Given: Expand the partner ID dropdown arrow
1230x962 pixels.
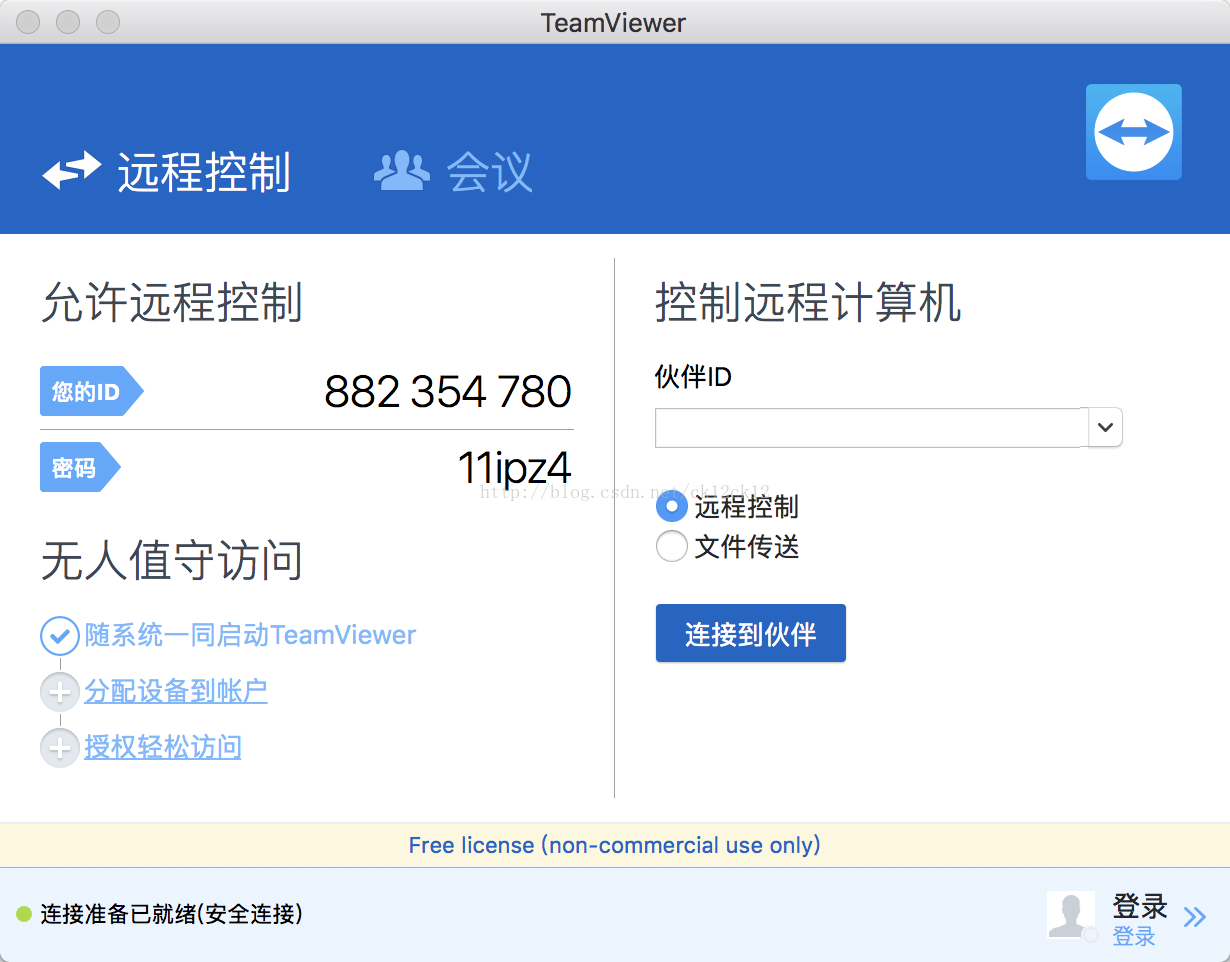Looking at the screenshot, I should pyautogui.click(x=1105, y=427).
